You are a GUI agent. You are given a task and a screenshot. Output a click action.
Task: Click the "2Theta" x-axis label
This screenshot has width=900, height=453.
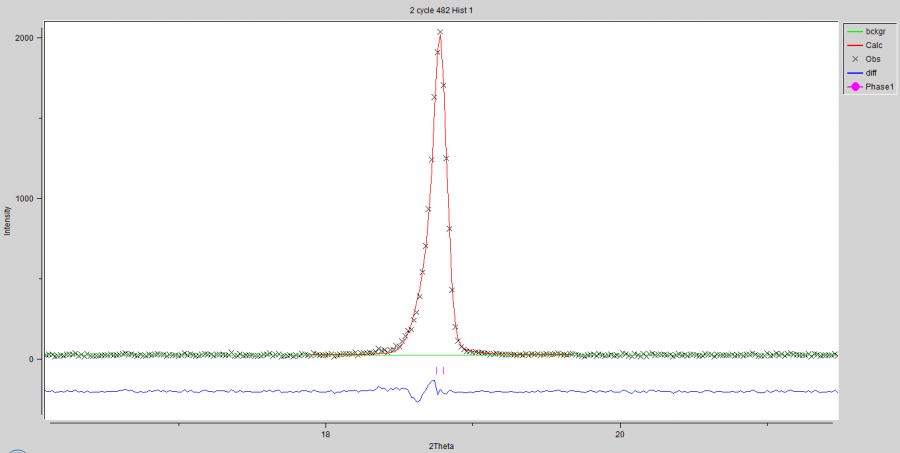click(441, 443)
